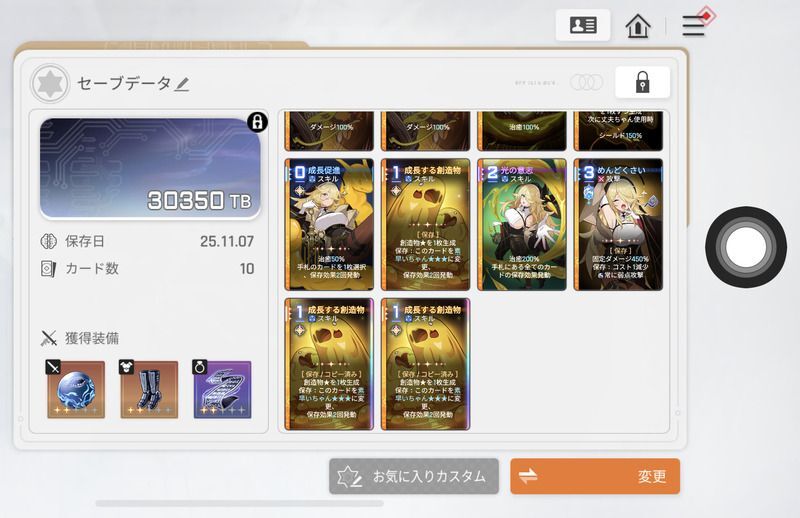
Task: Select first copied 成長する創造物 card bottom row
Action: click(329, 364)
